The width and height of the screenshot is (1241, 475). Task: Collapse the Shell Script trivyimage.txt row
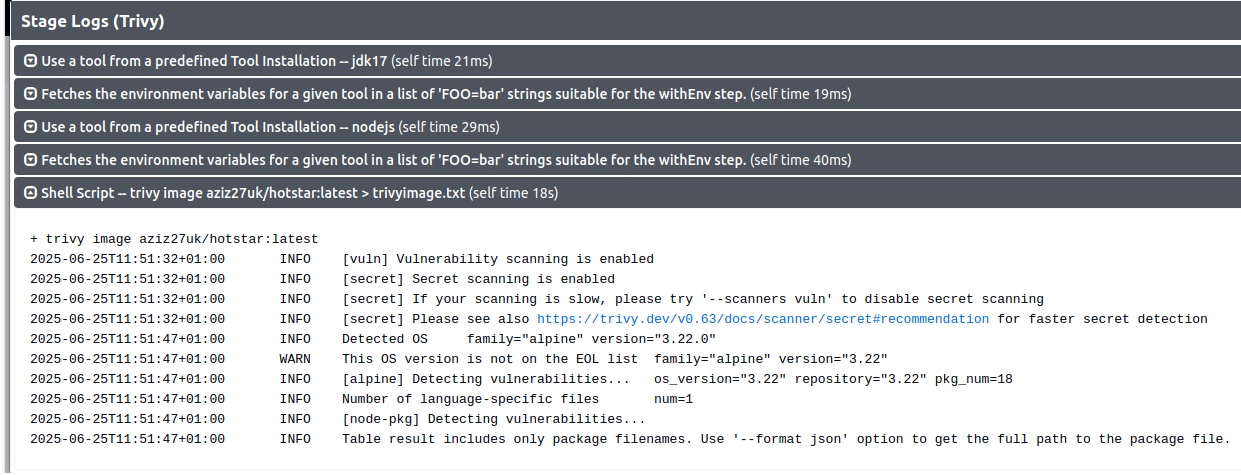click(x=627, y=193)
